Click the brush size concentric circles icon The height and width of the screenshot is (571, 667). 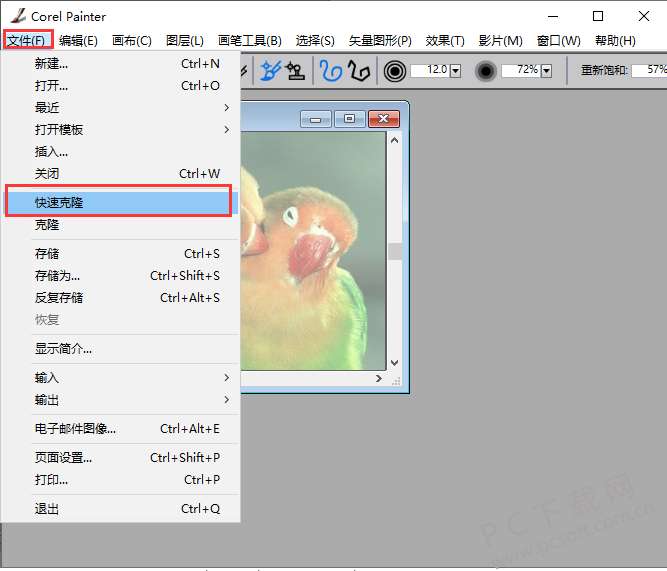coord(395,71)
